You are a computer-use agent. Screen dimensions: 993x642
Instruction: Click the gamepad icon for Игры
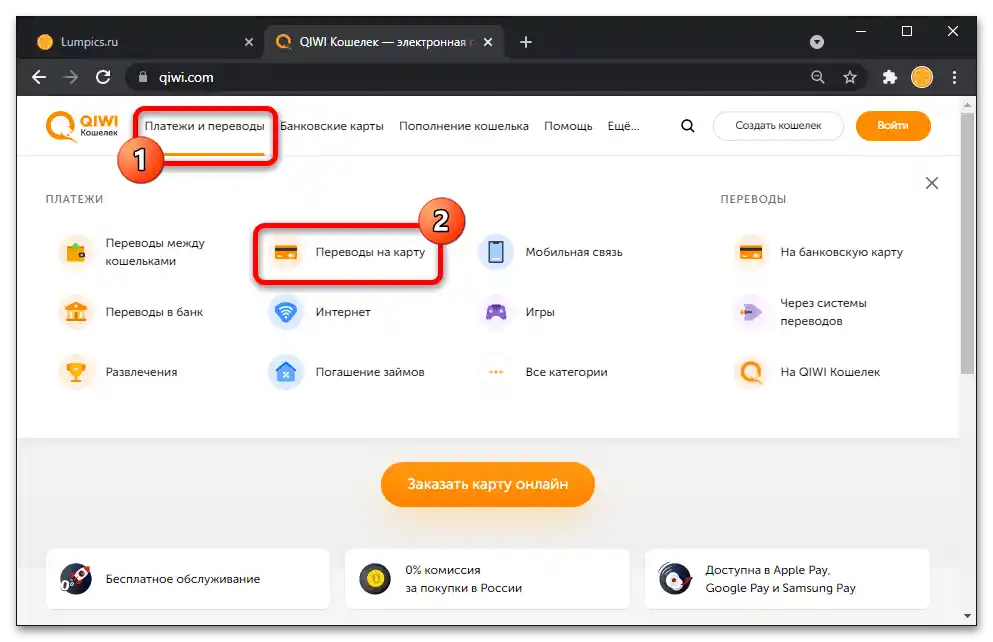point(496,312)
